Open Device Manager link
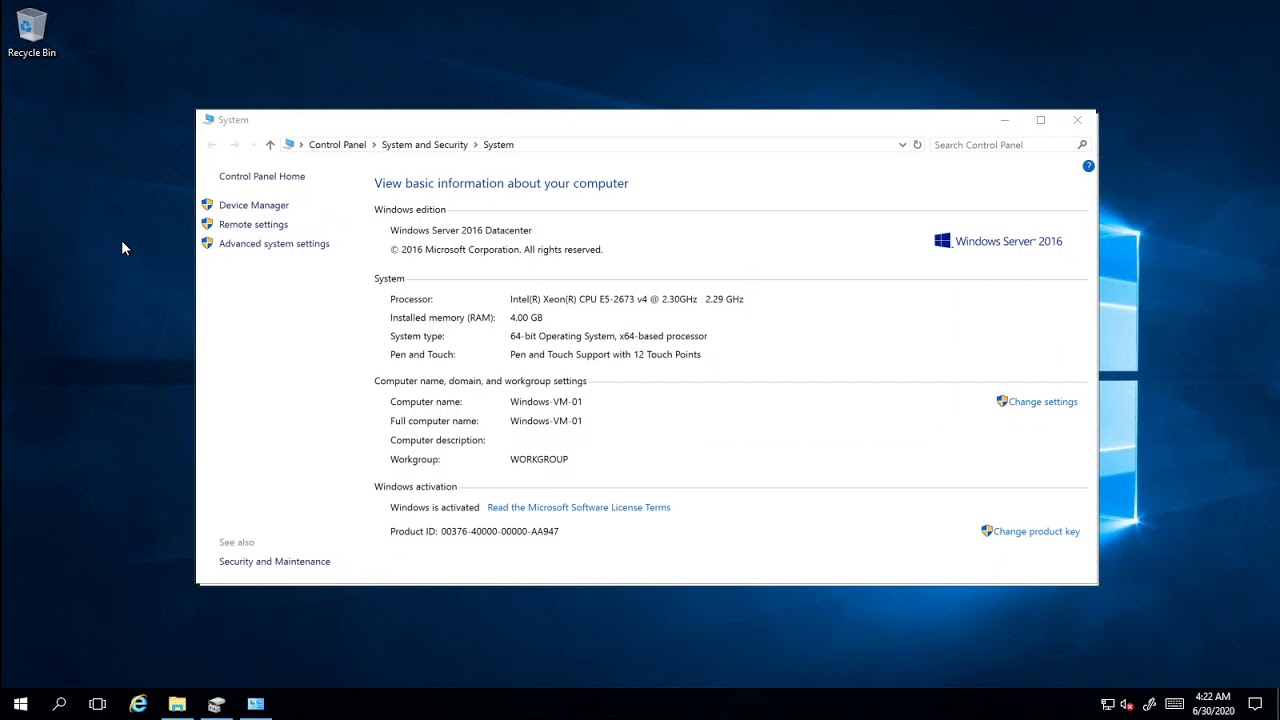Viewport: 1280px width, 720px height. tap(254, 205)
